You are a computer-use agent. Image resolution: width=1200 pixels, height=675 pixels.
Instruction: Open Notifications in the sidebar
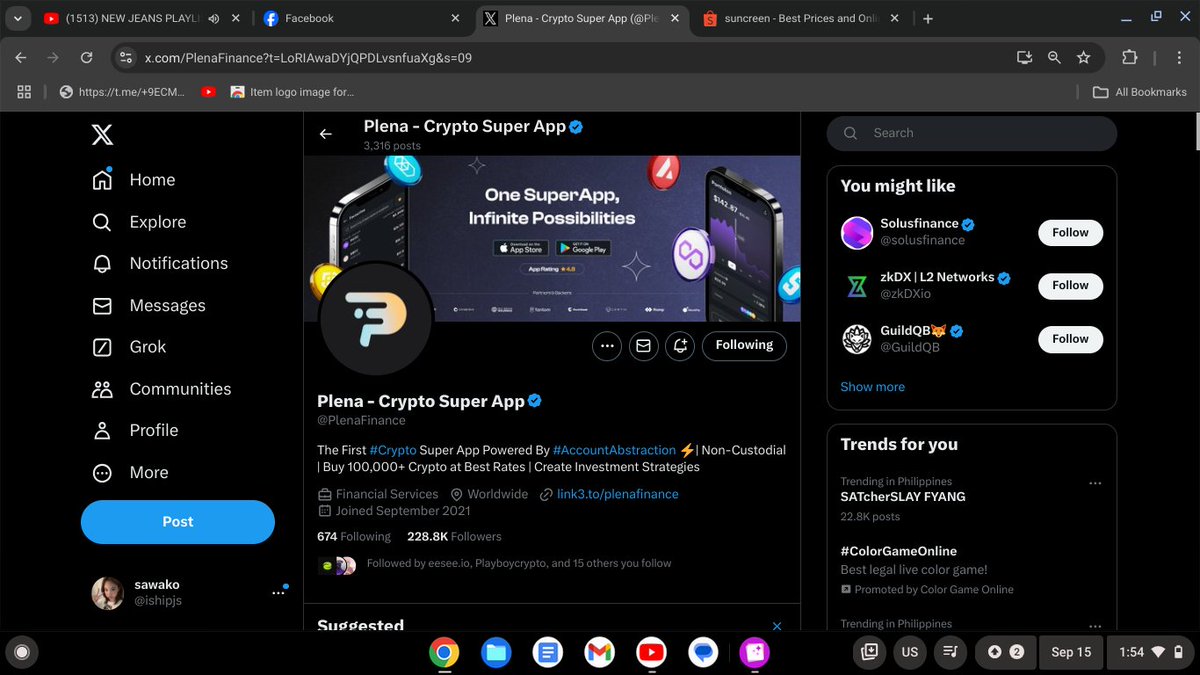[160, 264]
